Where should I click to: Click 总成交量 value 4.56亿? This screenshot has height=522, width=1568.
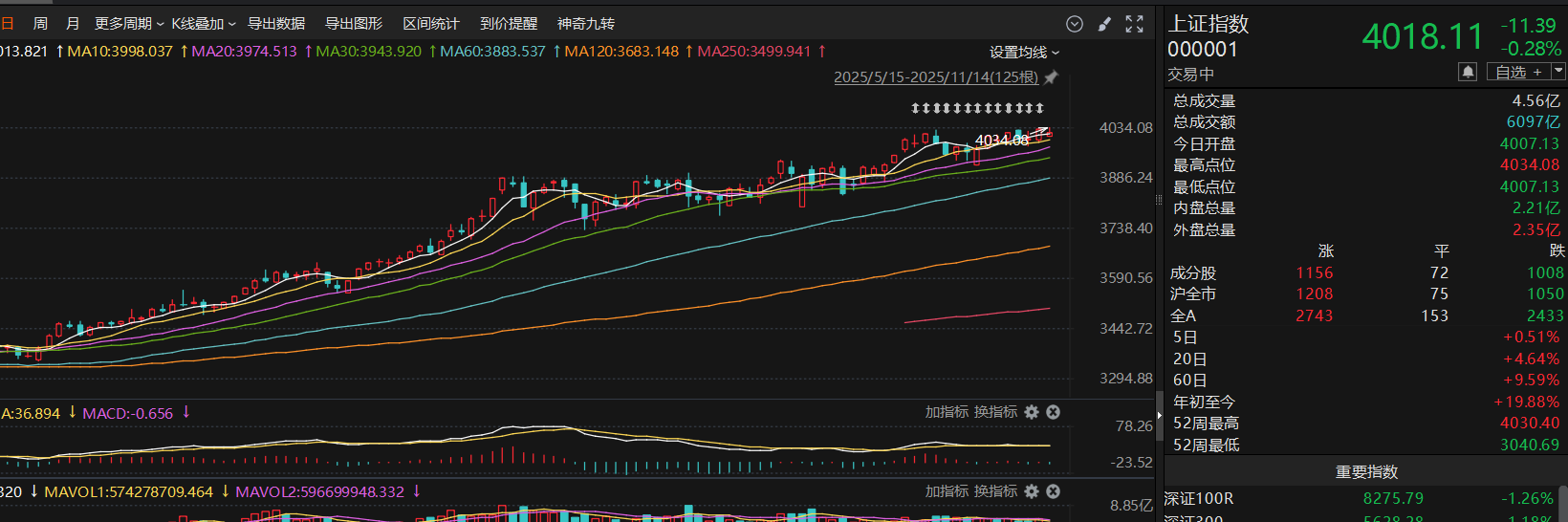coord(1535,101)
